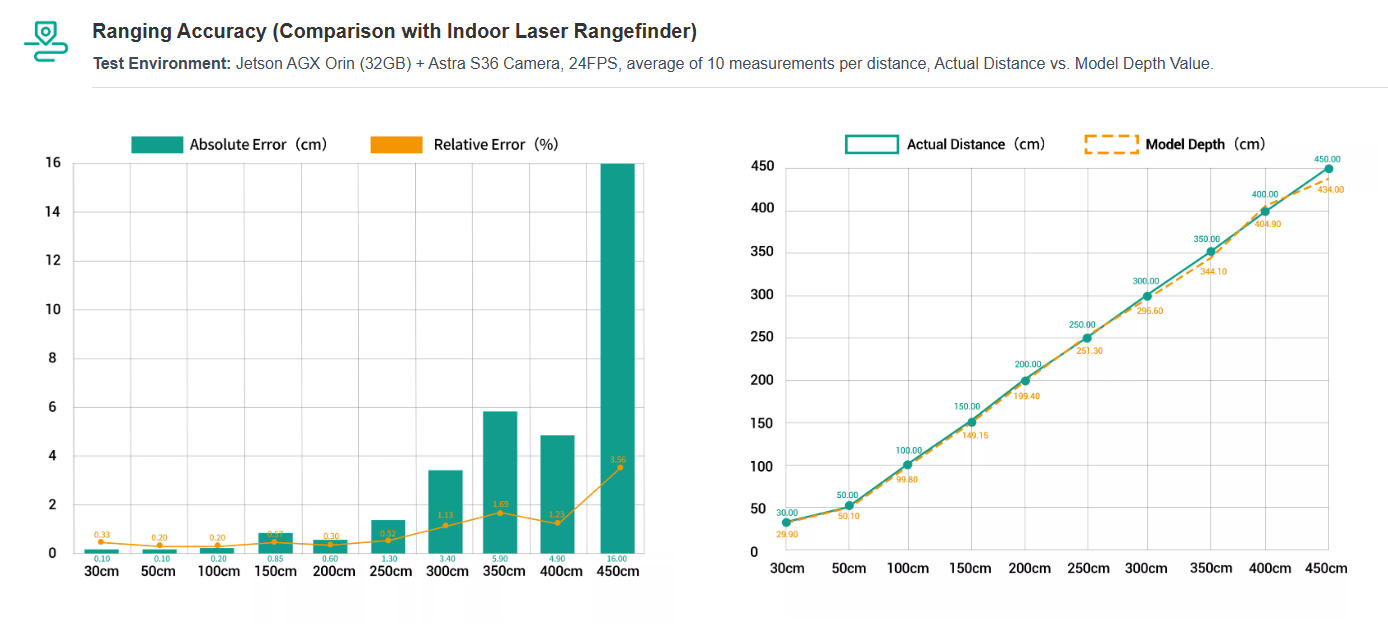This screenshot has height=637, width=1388.
Task: Click the 12 tick on the bar chart y-axis
Action: point(53,261)
